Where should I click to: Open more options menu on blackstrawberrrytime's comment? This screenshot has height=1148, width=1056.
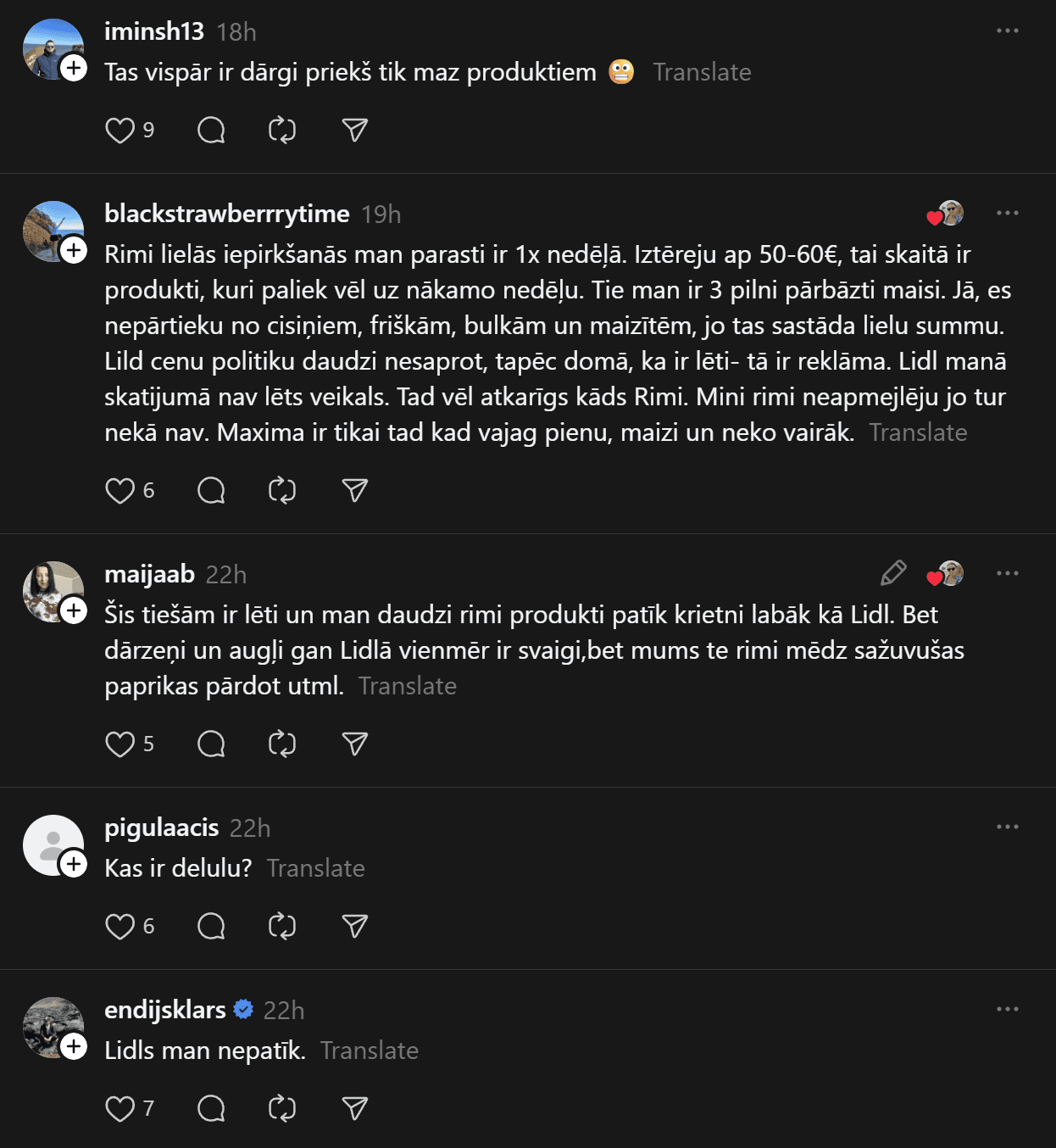point(1008,213)
